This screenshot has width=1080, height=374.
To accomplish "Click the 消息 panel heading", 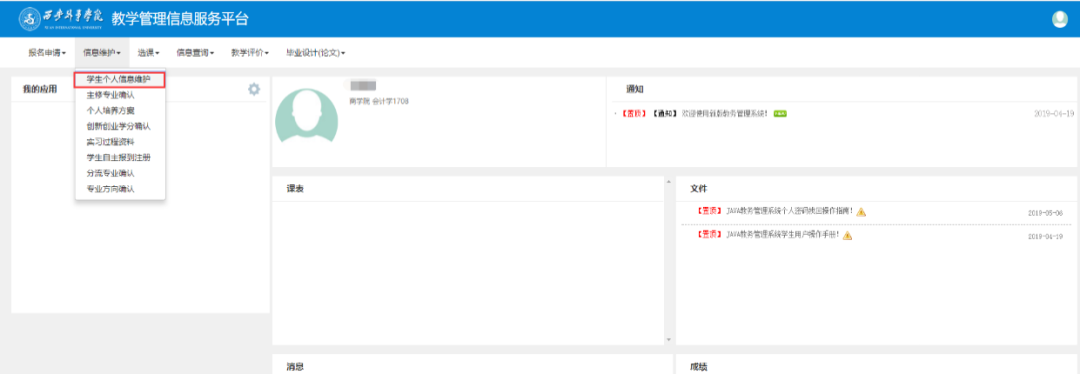I will [295, 367].
